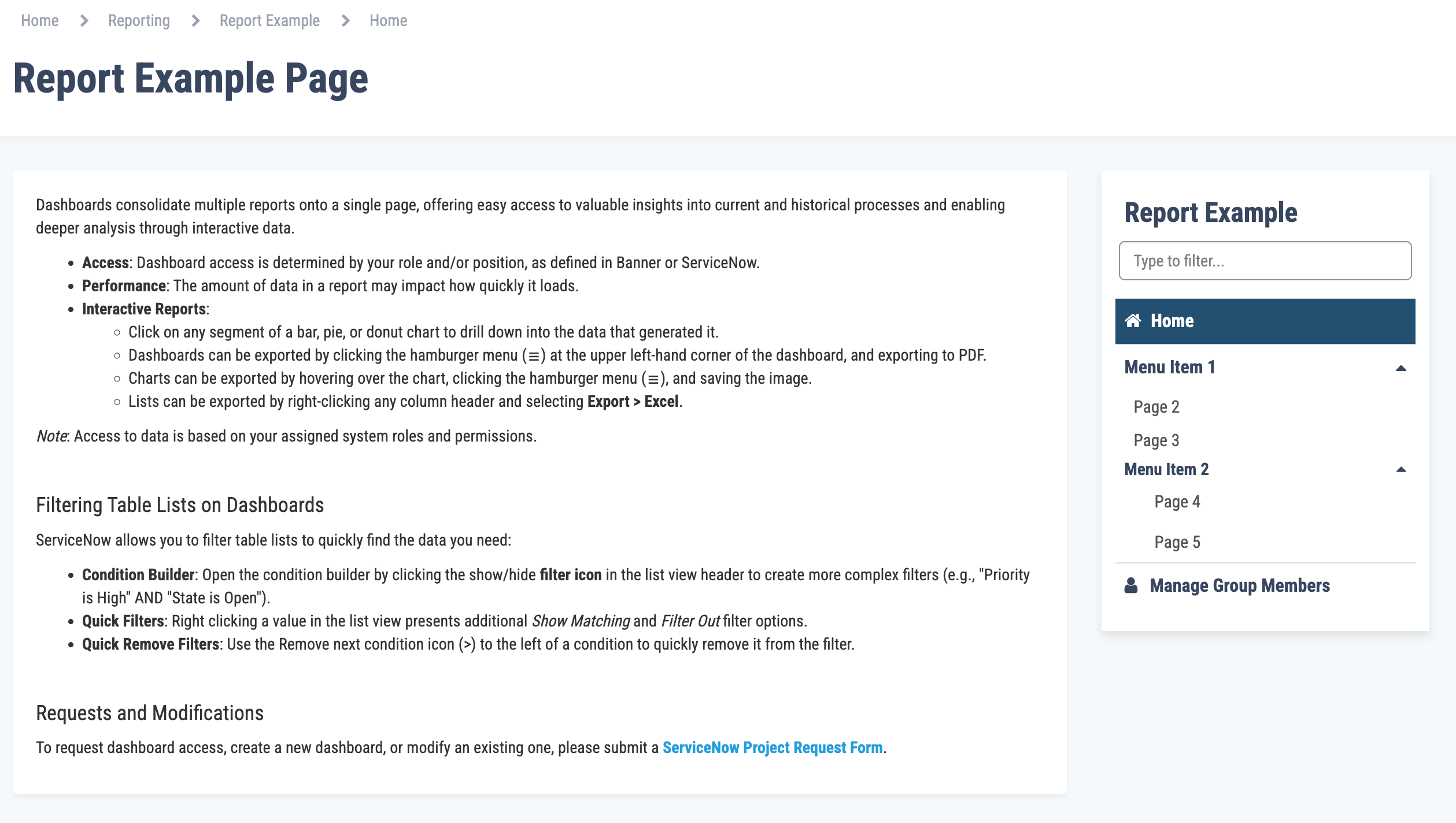Click the house icon in sidebar
The width and height of the screenshot is (1456, 823).
tap(1133, 321)
